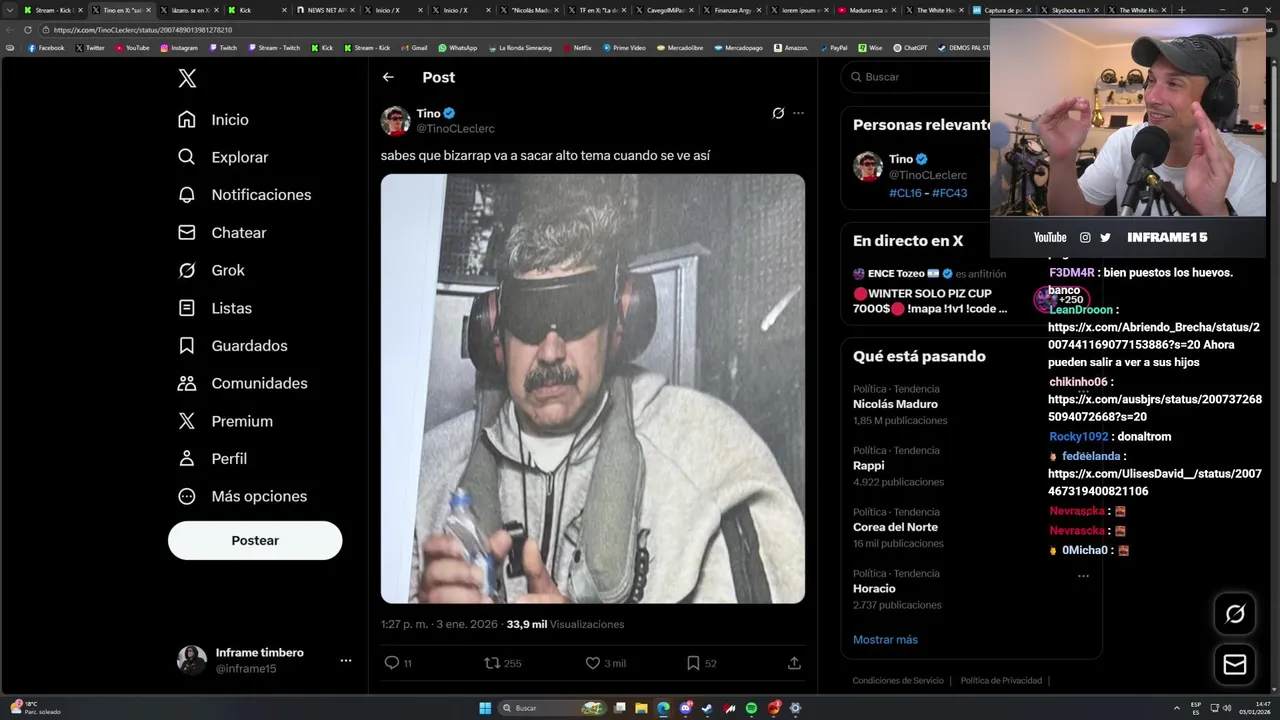Open the YouTube bookmark

[x=133, y=47]
